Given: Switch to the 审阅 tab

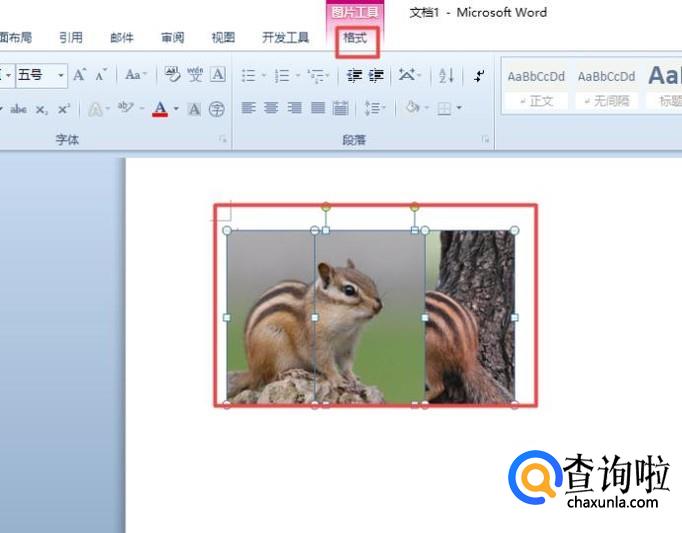Looking at the screenshot, I should pos(173,38).
